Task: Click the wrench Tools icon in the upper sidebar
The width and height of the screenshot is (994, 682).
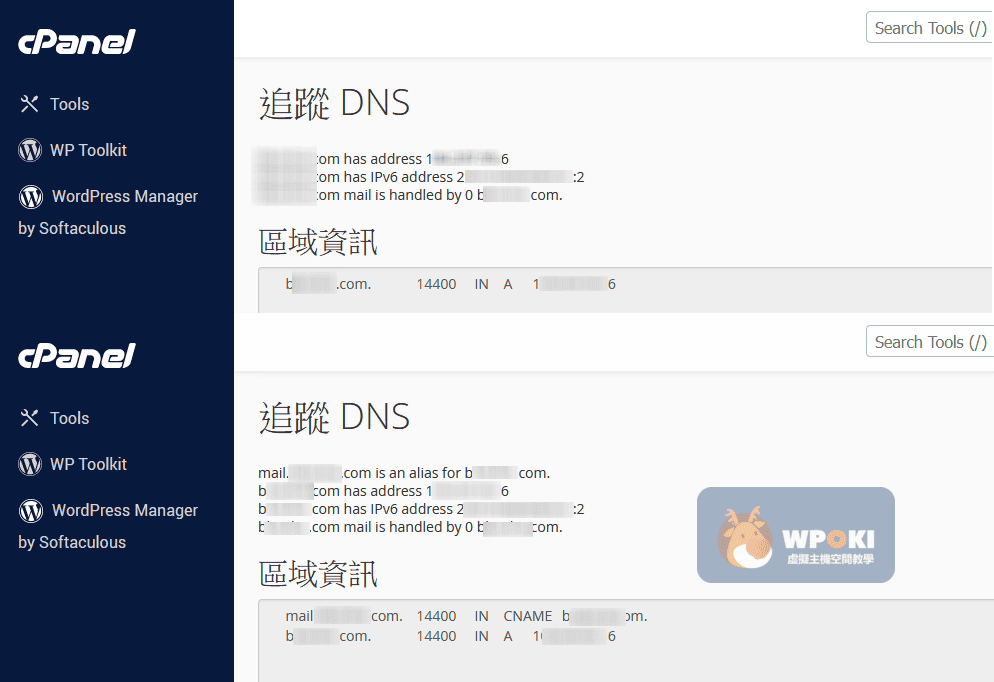Action: coord(29,104)
